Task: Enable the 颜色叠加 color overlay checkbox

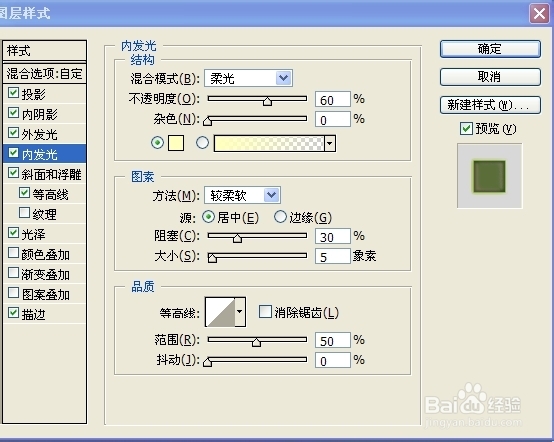Action: 13,253
